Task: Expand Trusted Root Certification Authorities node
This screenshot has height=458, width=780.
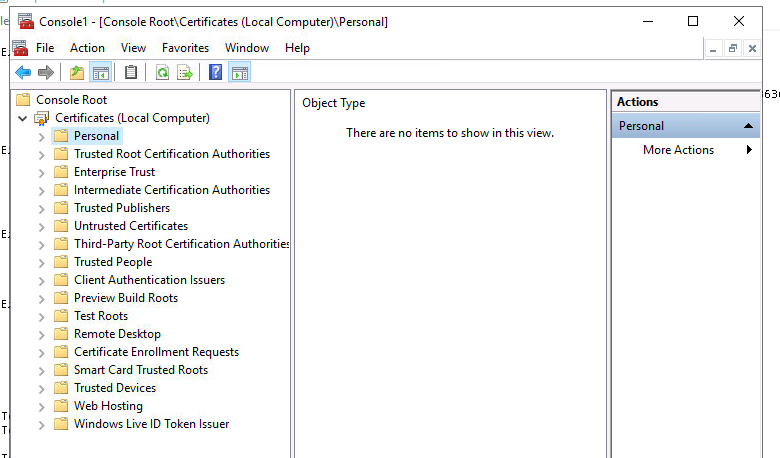Action: click(x=42, y=155)
